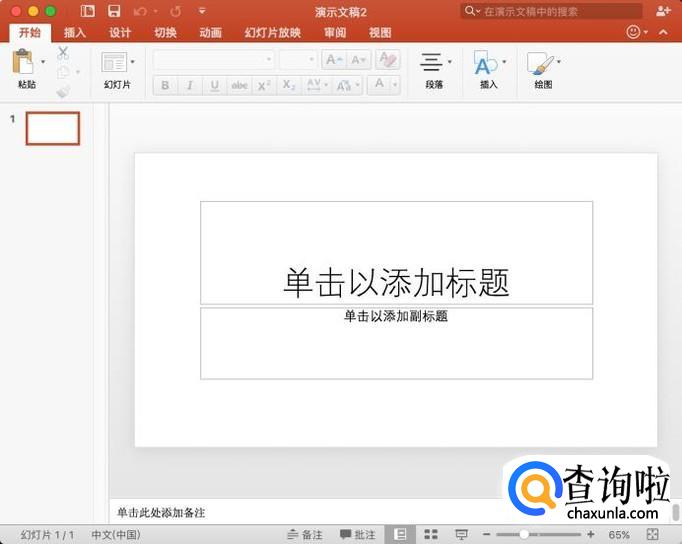Toggle Strikethrough (abc) formatting
Screen dimensions: 682x544
[239, 85]
